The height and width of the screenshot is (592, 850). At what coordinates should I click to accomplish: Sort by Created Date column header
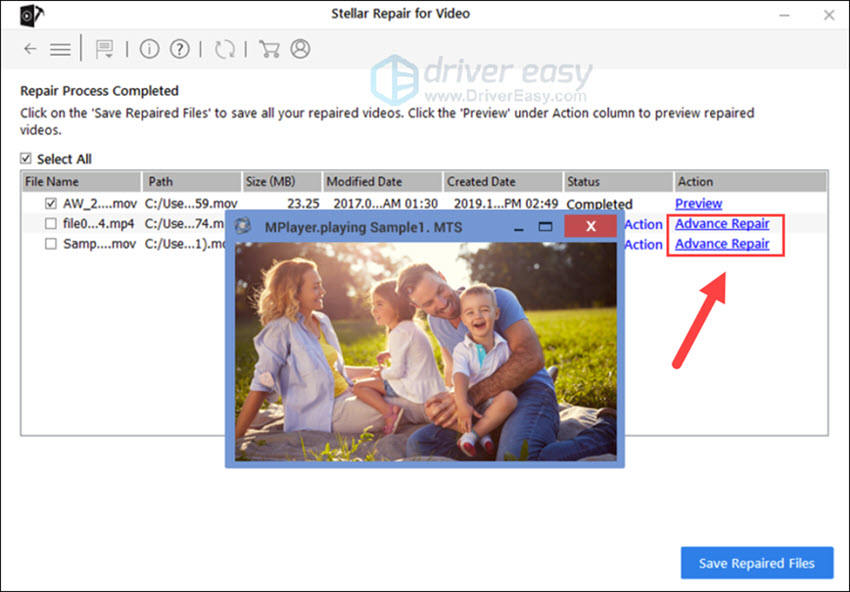click(503, 182)
